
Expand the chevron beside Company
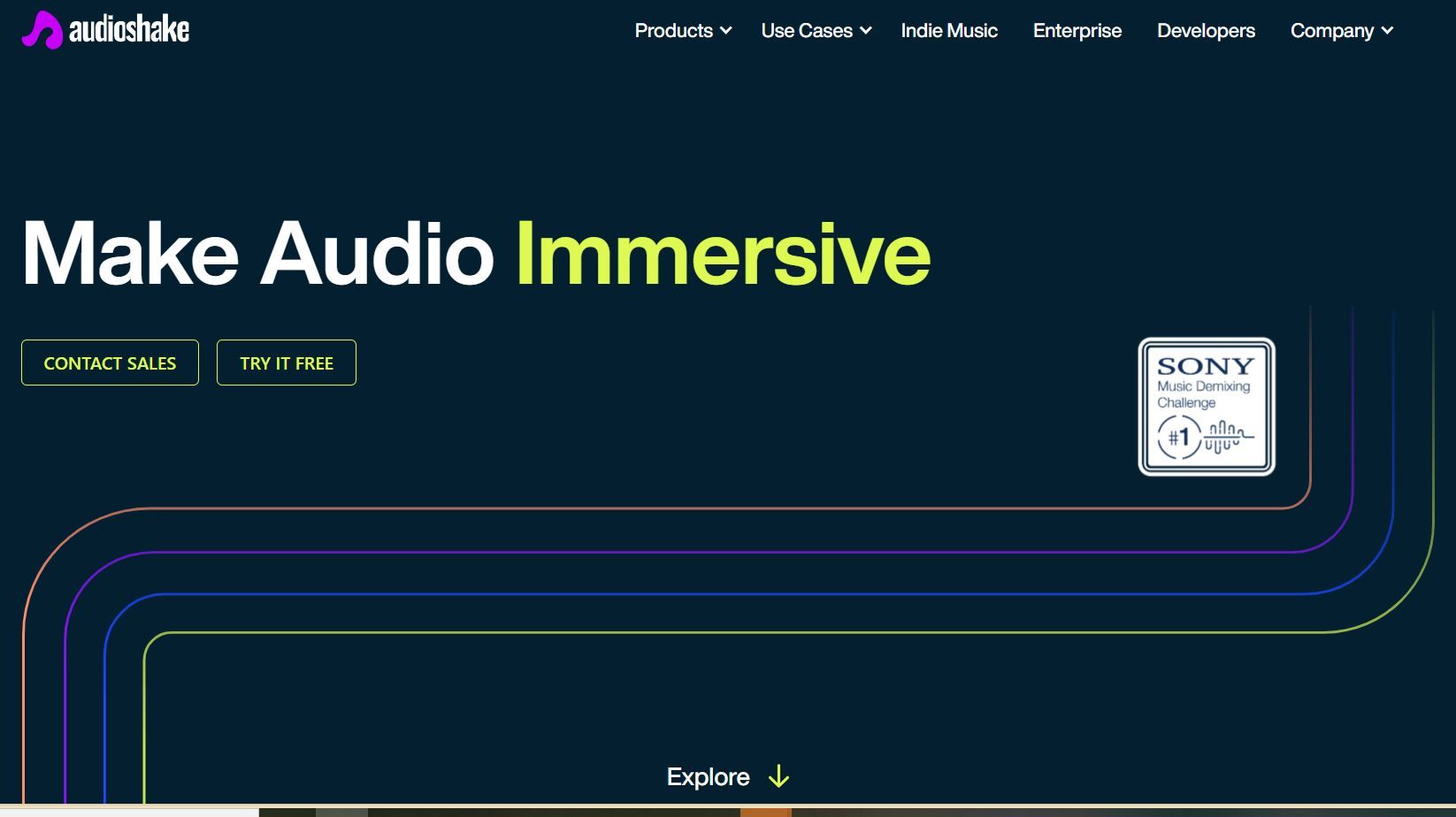[x=1387, y=31]
